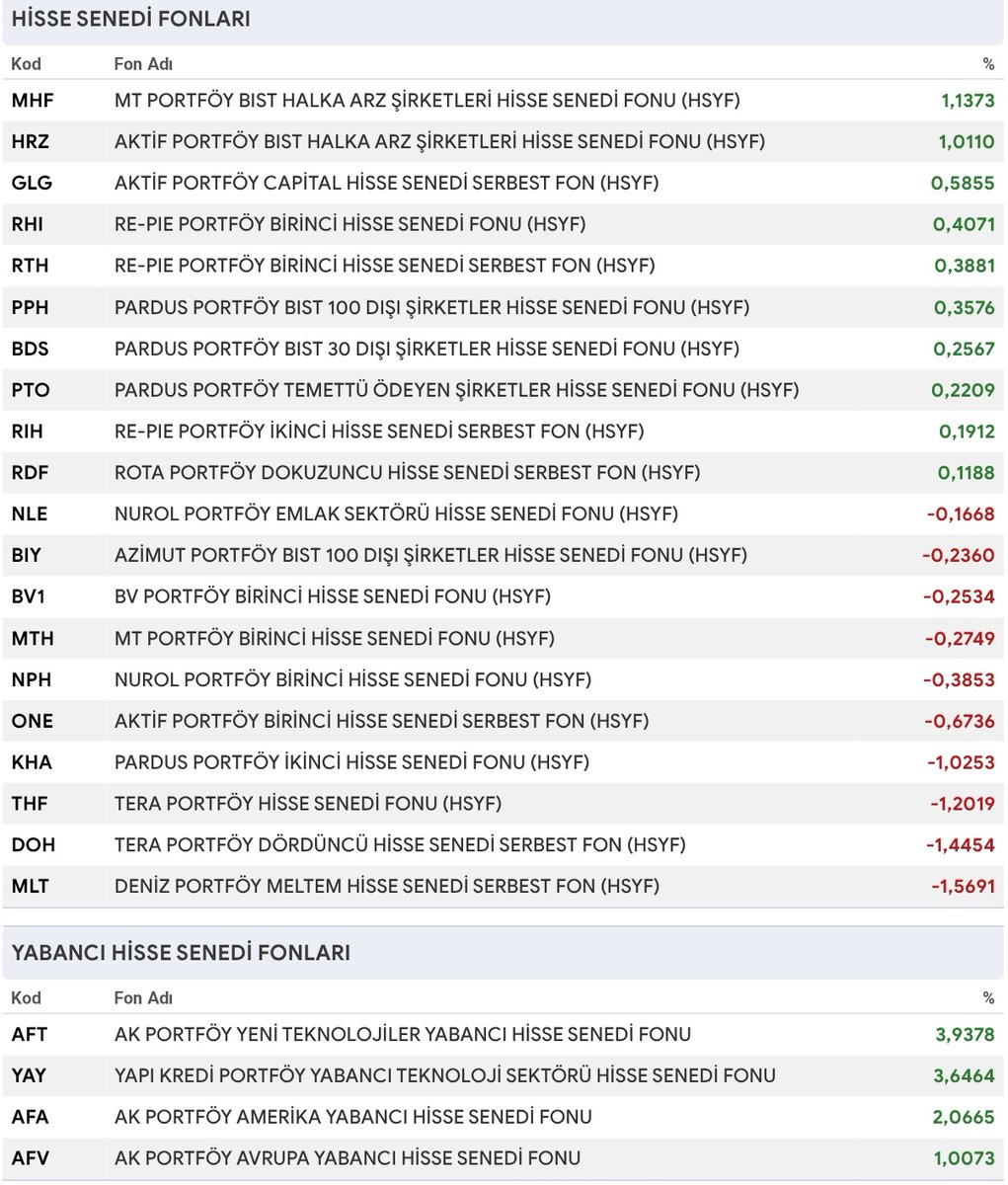Image resolution: width=1008 pixels, height=1185 pixels.
Task: Select the THF fund code
Action: [30, 805]
